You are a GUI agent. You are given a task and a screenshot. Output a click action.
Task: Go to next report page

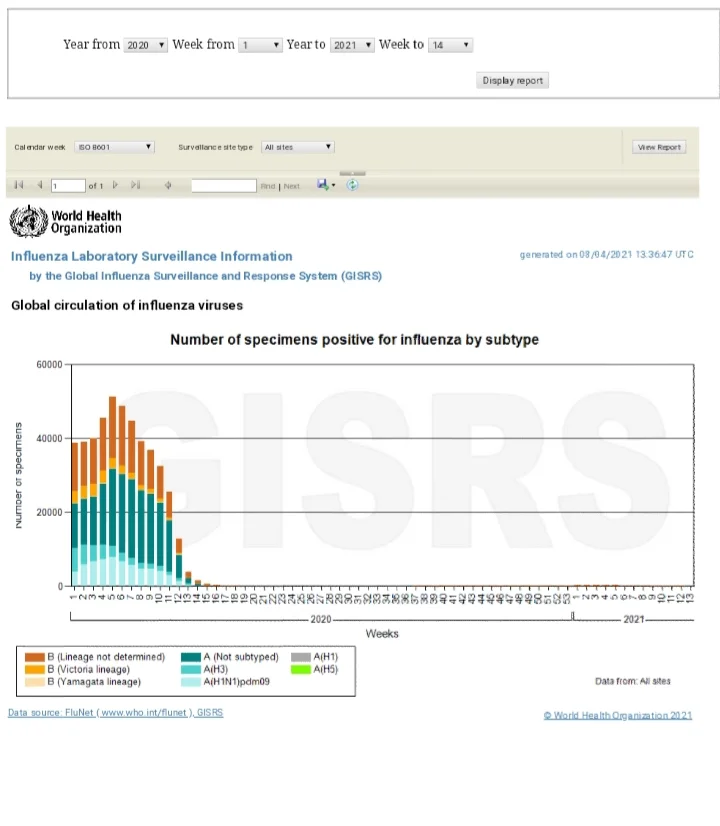tap(115, 185)
